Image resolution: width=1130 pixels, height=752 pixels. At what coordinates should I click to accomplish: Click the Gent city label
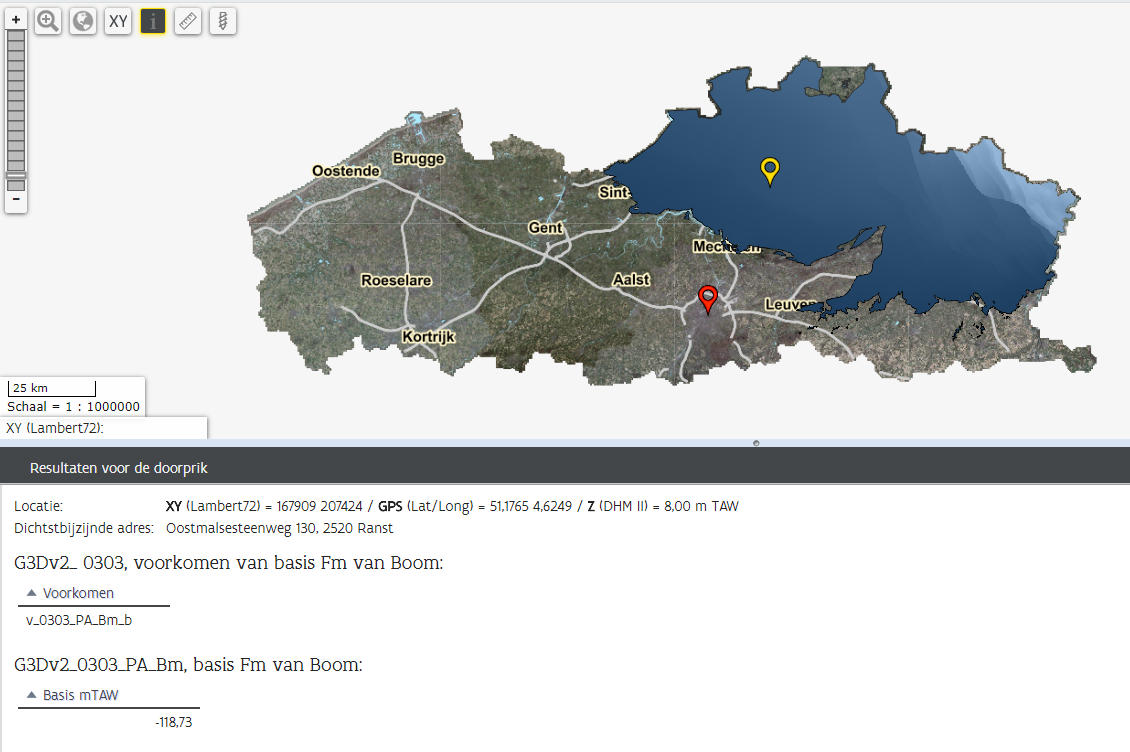[545, 228]
